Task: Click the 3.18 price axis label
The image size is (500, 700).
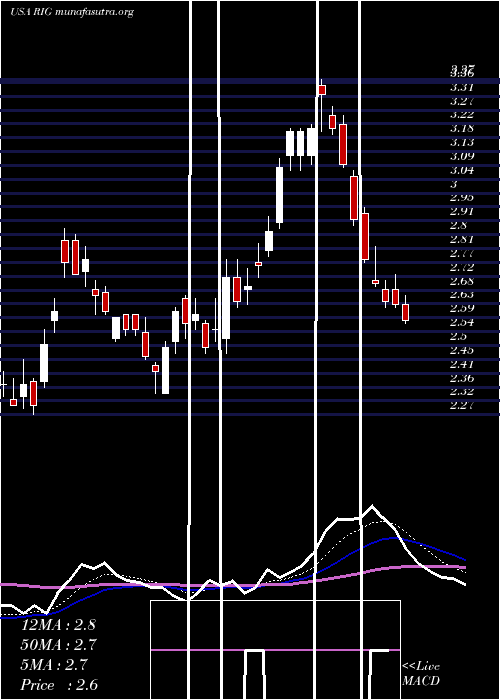Action: (x=462, y=129)
